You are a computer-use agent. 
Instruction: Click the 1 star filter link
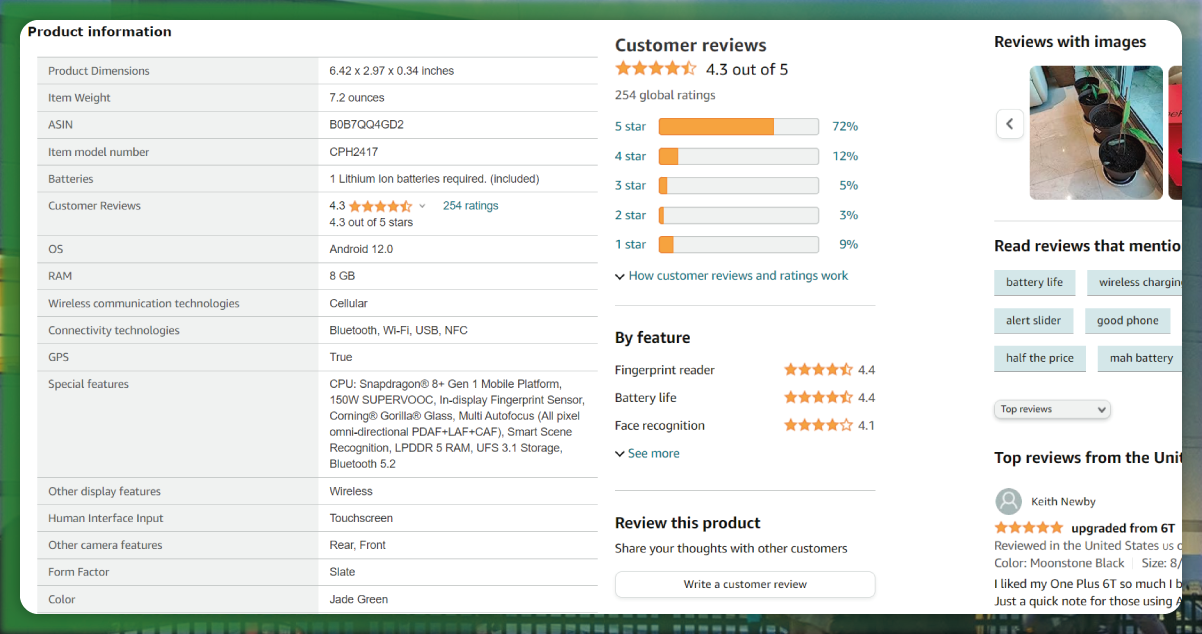tap(630, 244)
